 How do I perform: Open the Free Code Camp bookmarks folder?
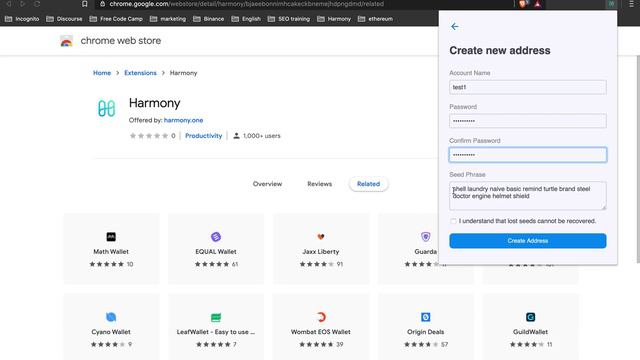click(x=116, y=19)
